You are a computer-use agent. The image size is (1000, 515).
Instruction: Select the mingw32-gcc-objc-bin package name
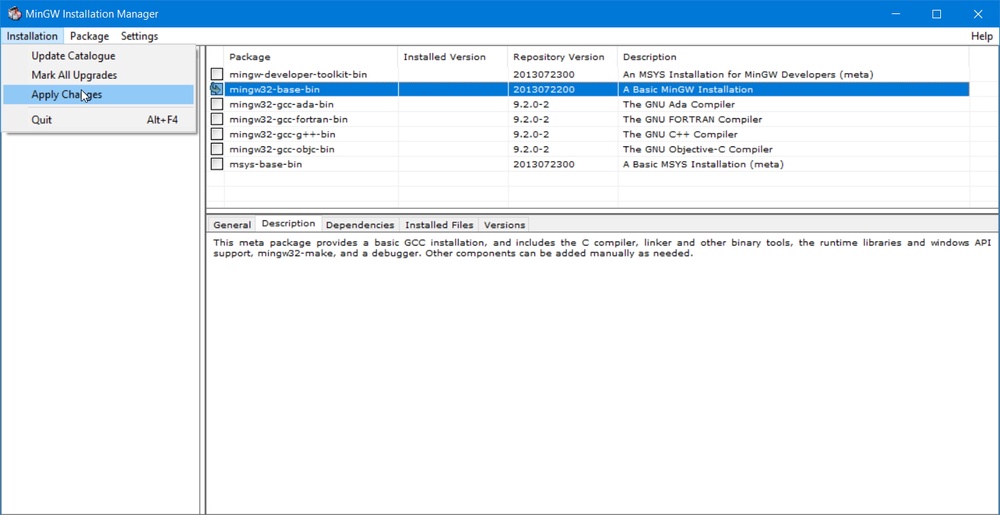tap(282, 149)
